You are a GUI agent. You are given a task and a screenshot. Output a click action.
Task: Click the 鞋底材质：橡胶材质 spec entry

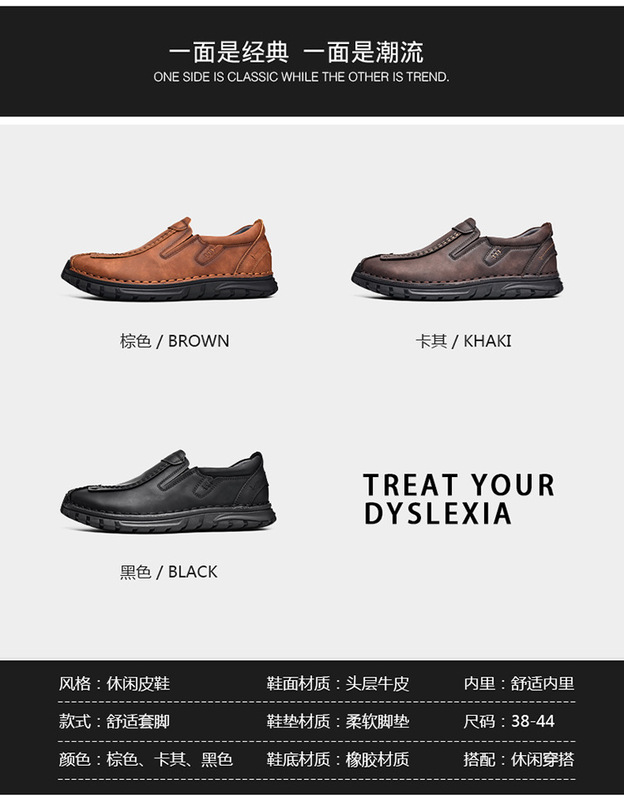tap(338, 759)
